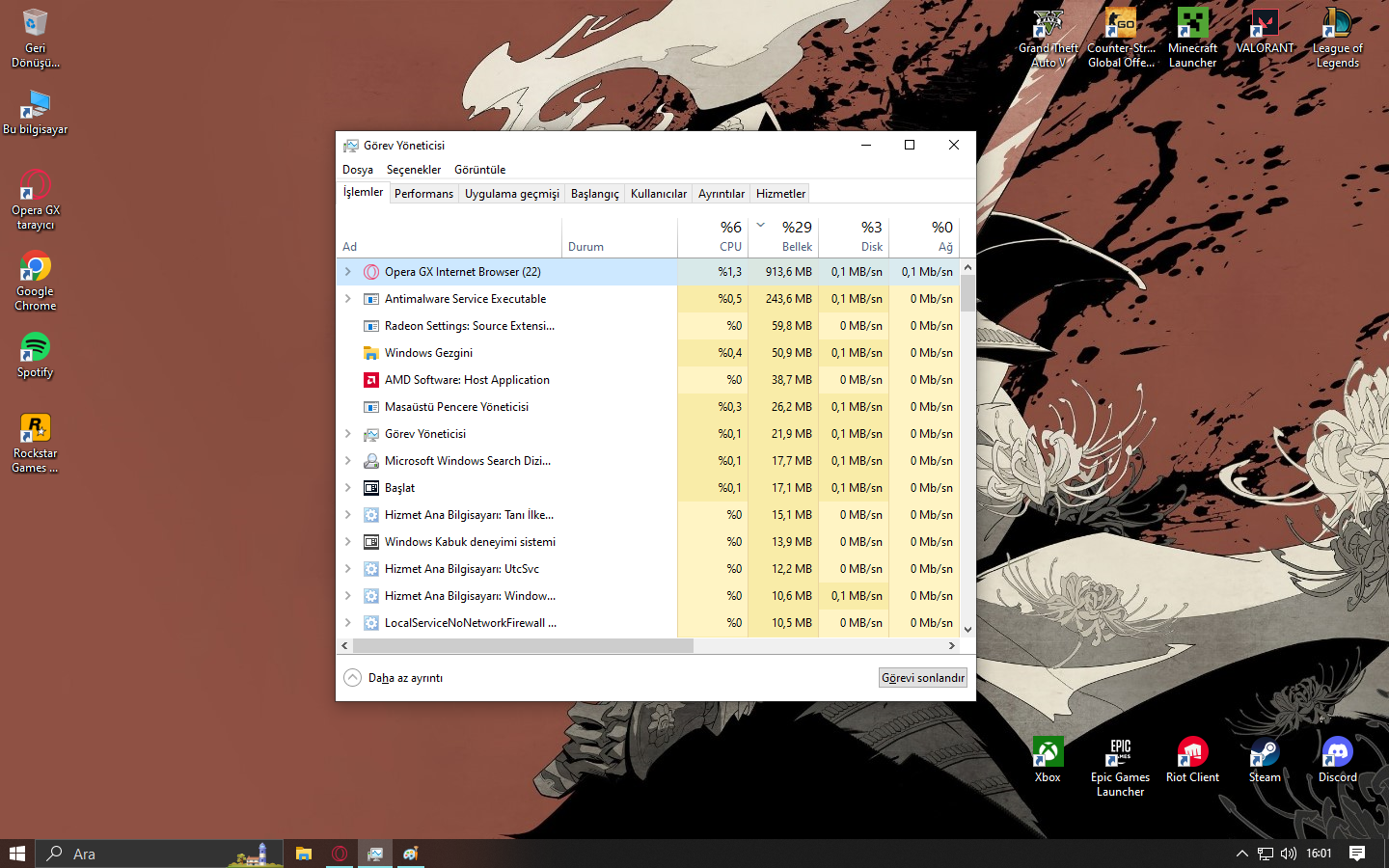1389x868 pixels.
Task: Open the paint-palette app in the taskbar
Action: point(411,854)
